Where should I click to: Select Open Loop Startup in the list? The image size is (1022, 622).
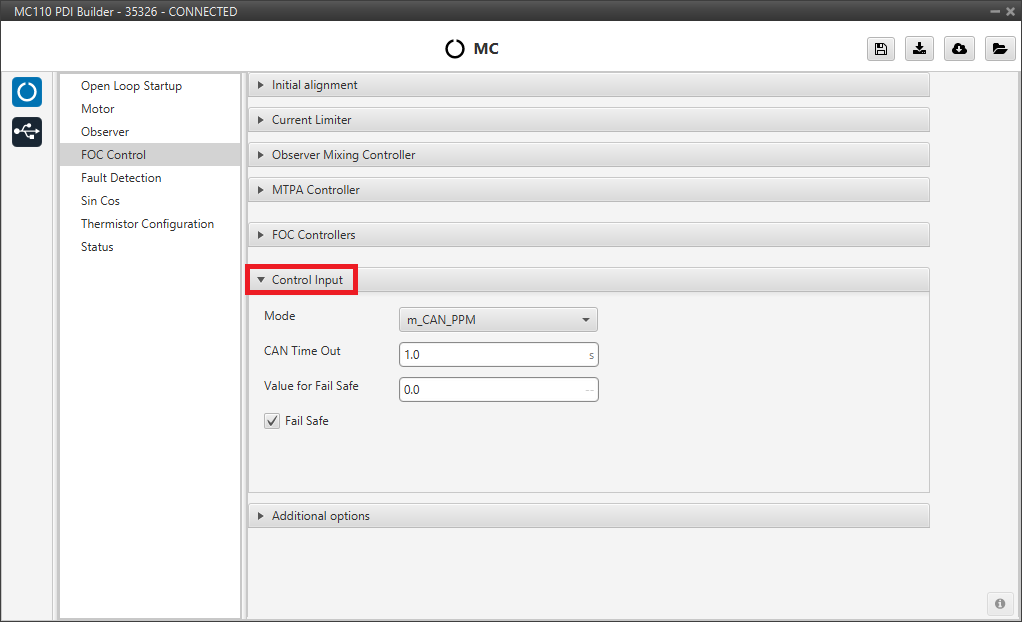pyautogui.click(x=131, y=86)
